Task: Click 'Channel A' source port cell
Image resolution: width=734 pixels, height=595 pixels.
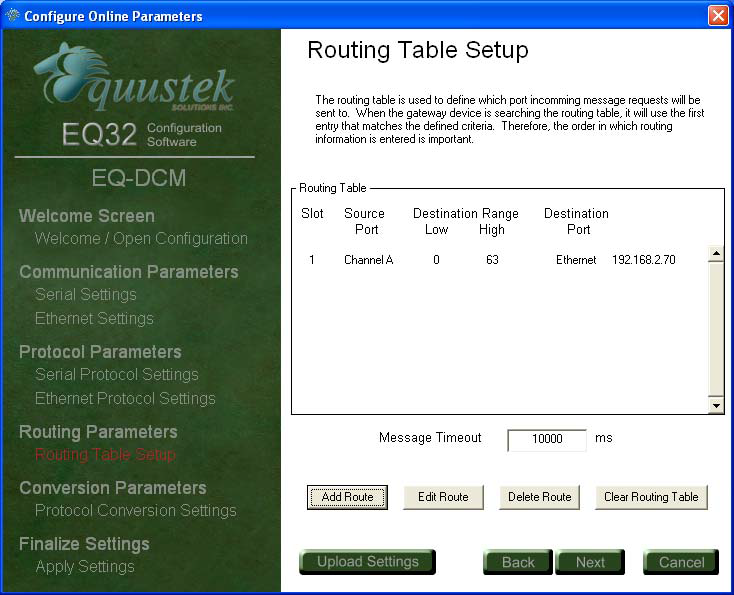Action: [x=368, y=260]
